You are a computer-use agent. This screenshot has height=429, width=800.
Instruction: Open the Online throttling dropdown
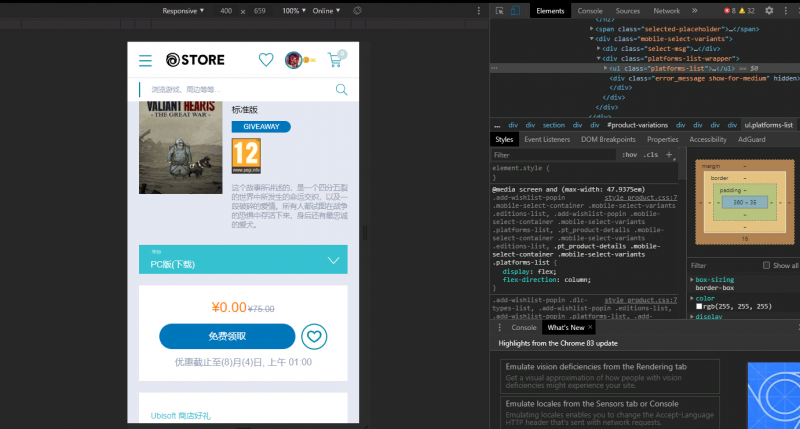click(326, 11)
